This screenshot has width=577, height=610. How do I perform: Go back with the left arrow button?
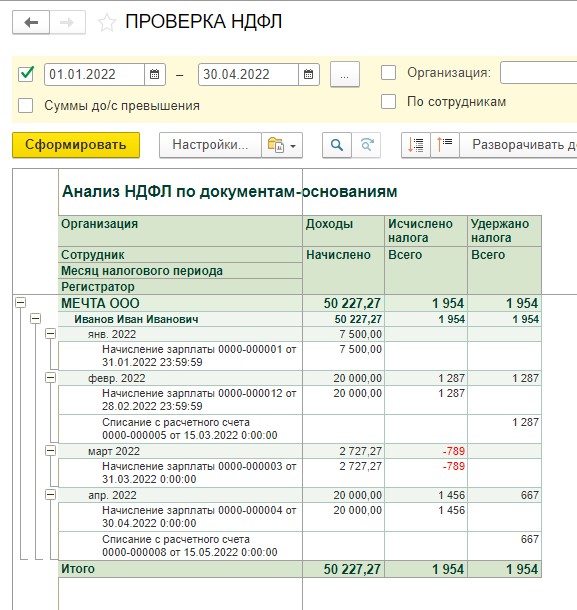tap(31, 22)
